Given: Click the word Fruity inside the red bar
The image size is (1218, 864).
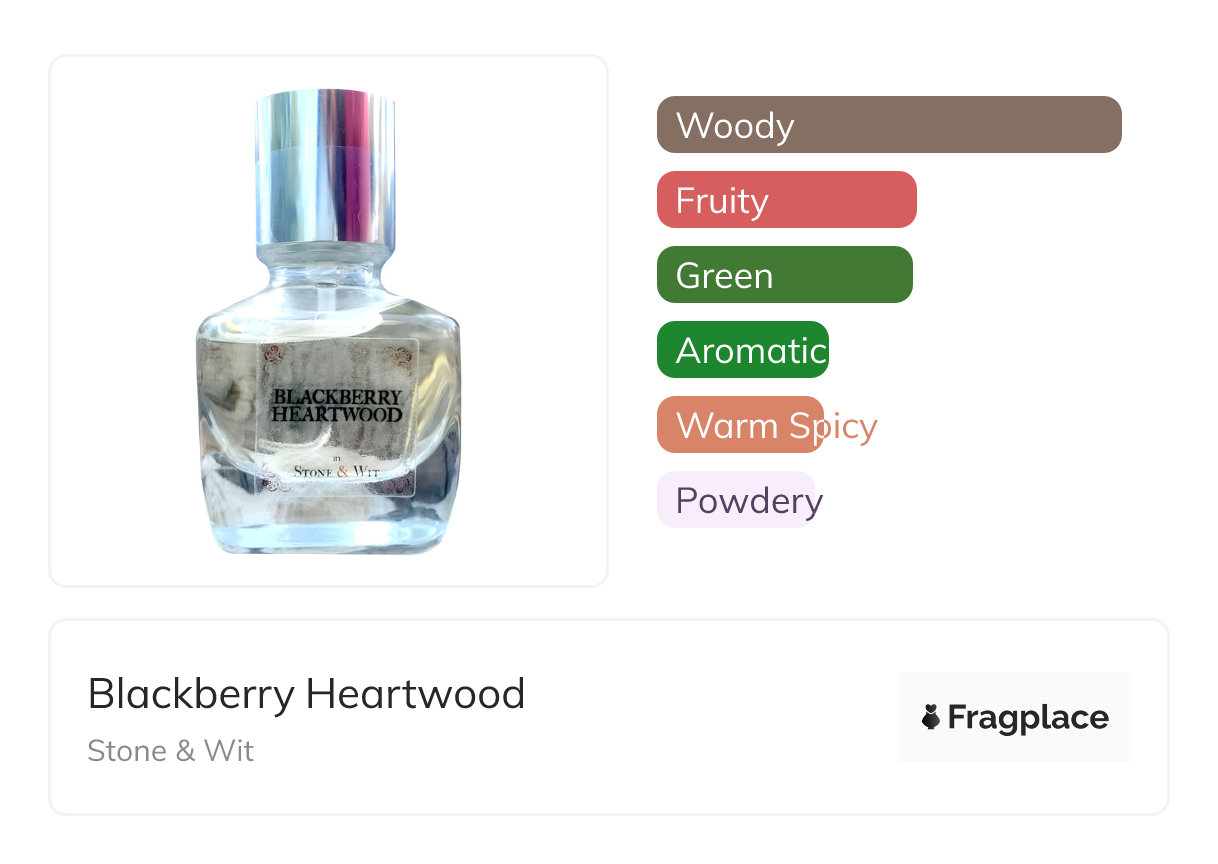Looking at the screenshot, I should tap(722, 201).
